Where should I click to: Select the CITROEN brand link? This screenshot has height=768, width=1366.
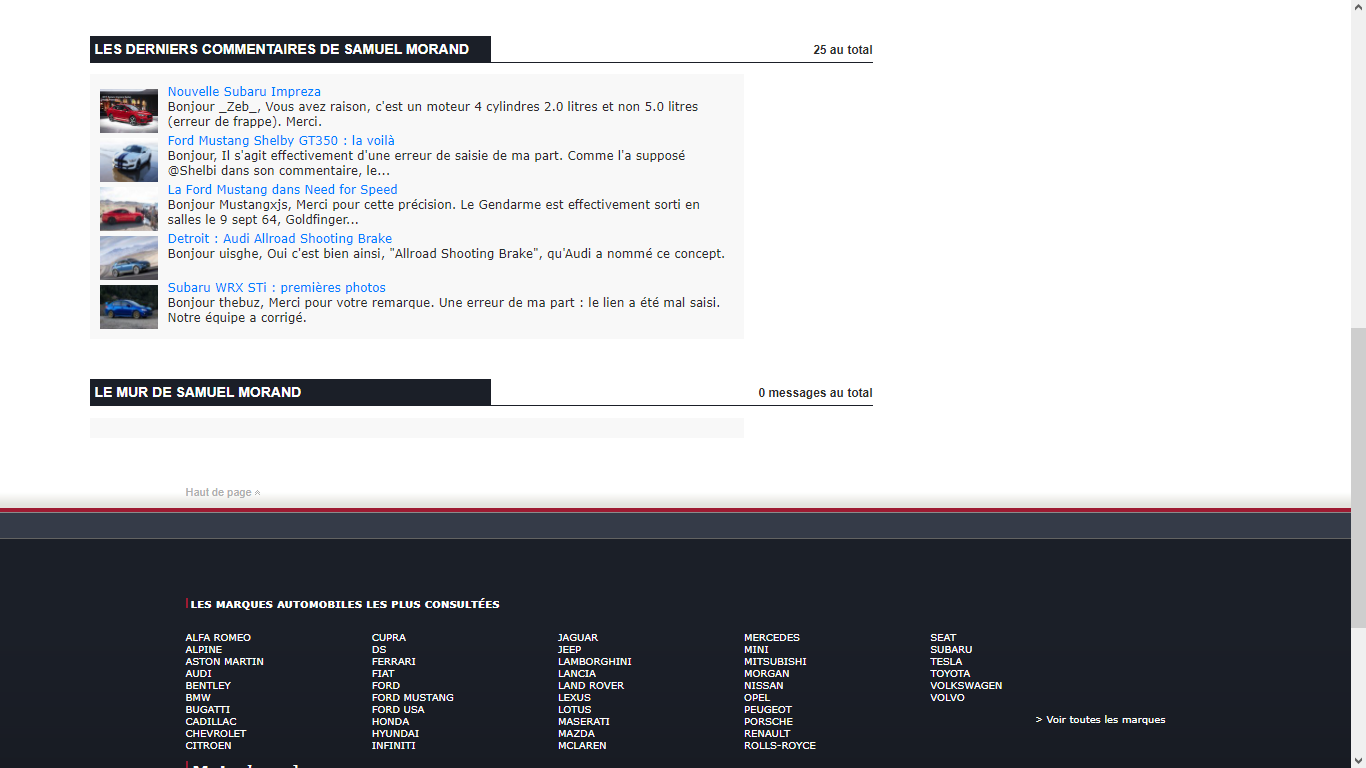208,746
